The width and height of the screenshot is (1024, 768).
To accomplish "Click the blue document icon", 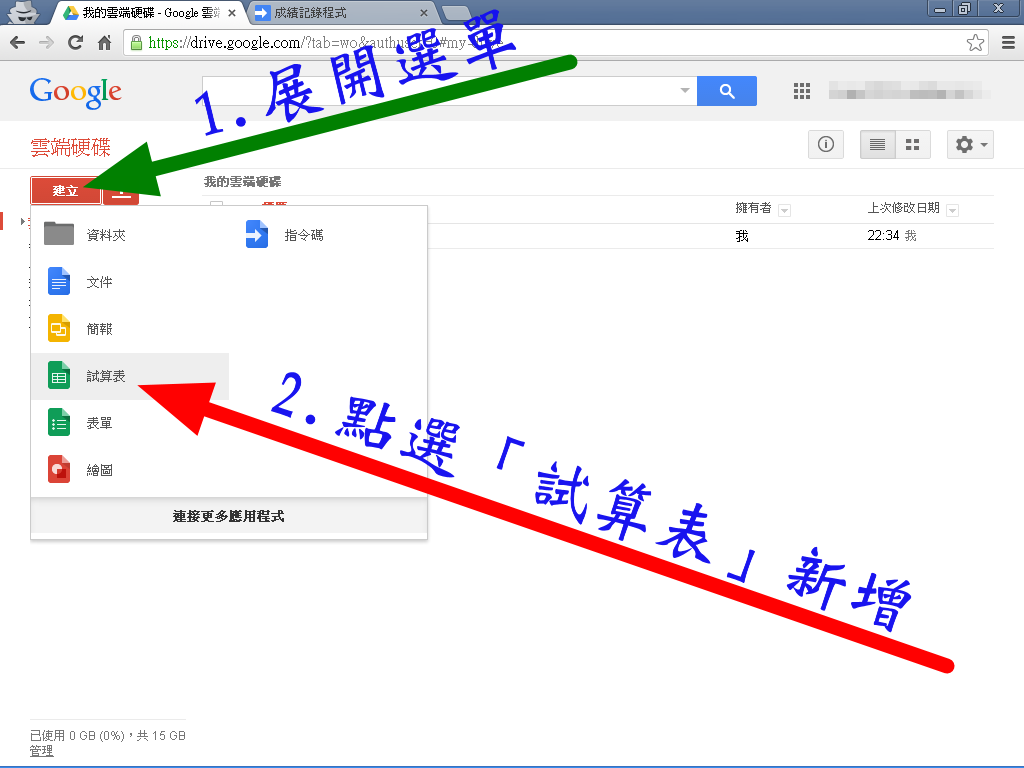I will coord(59,281).
